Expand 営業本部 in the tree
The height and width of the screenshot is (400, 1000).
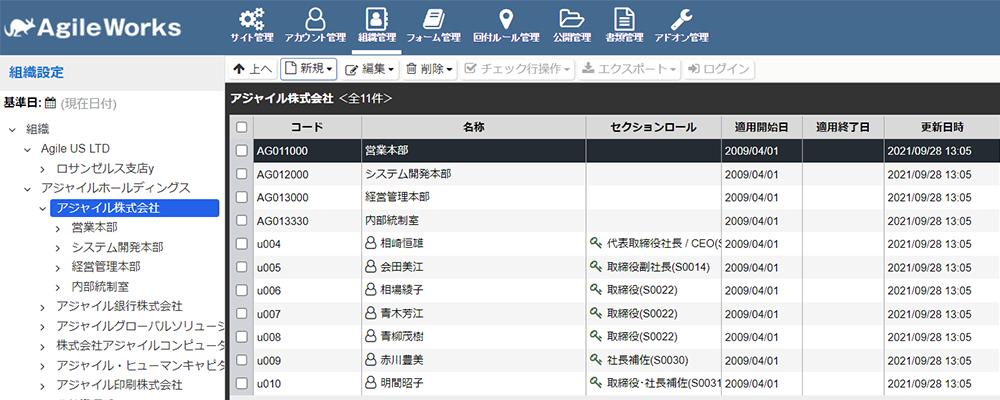click(58, 228)
